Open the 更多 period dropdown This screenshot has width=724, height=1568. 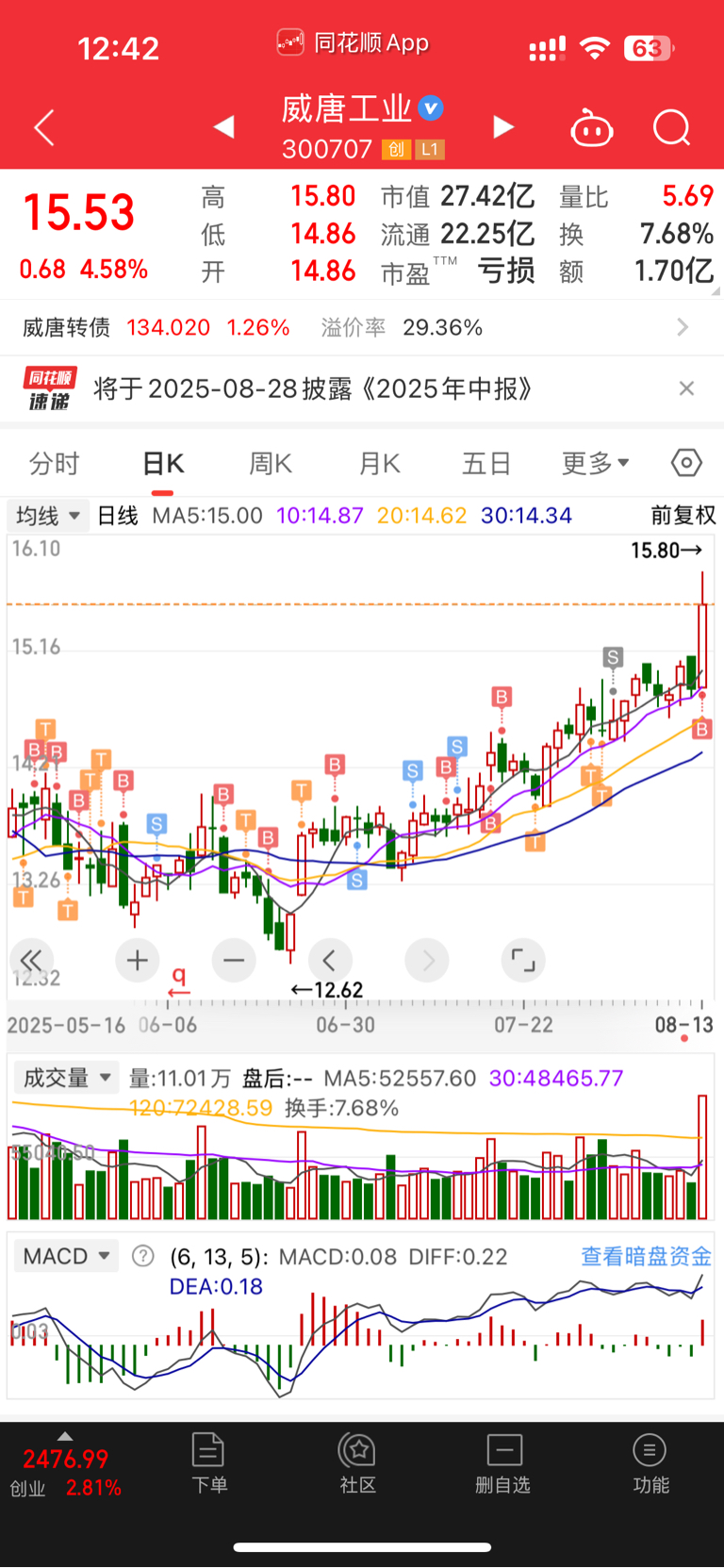(595, 463)
